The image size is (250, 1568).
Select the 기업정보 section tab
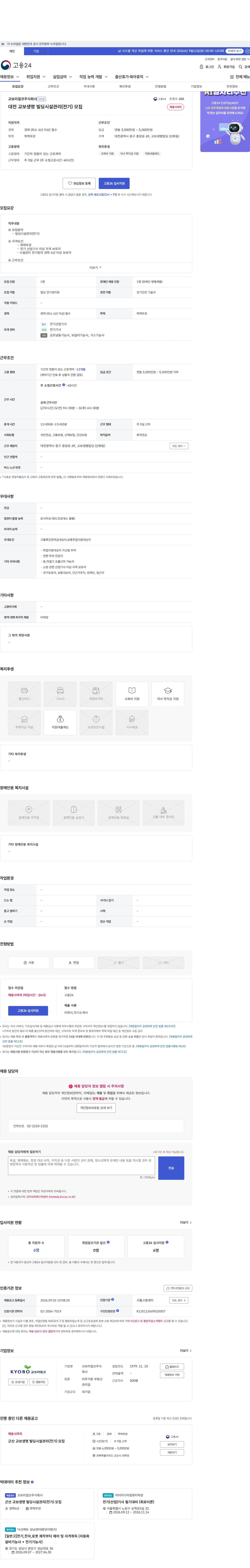(196, 86)
